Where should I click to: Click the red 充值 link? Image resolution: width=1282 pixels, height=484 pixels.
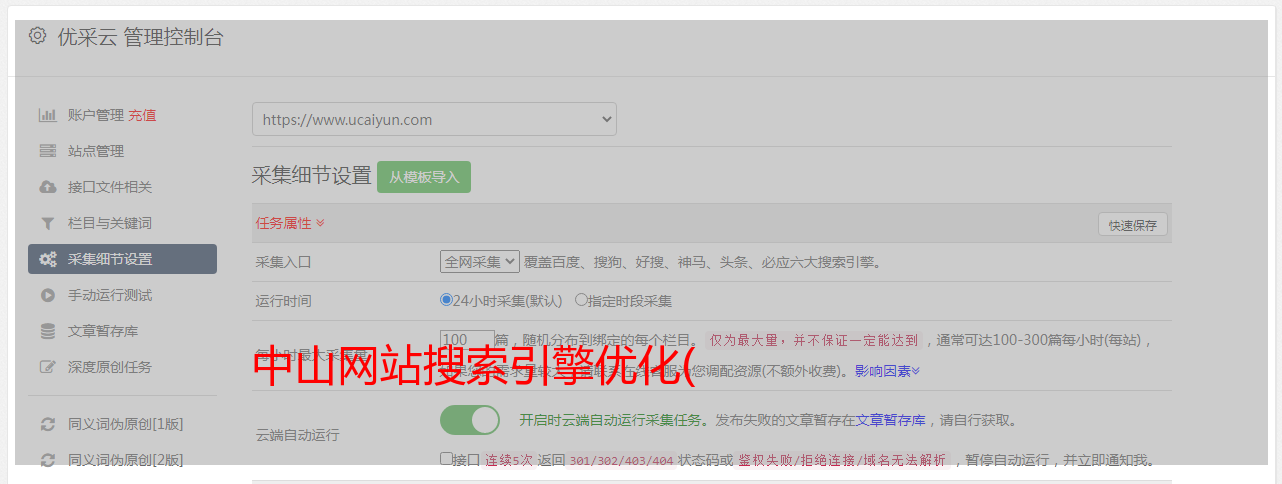pyautogui.click(x=142, y=115)
